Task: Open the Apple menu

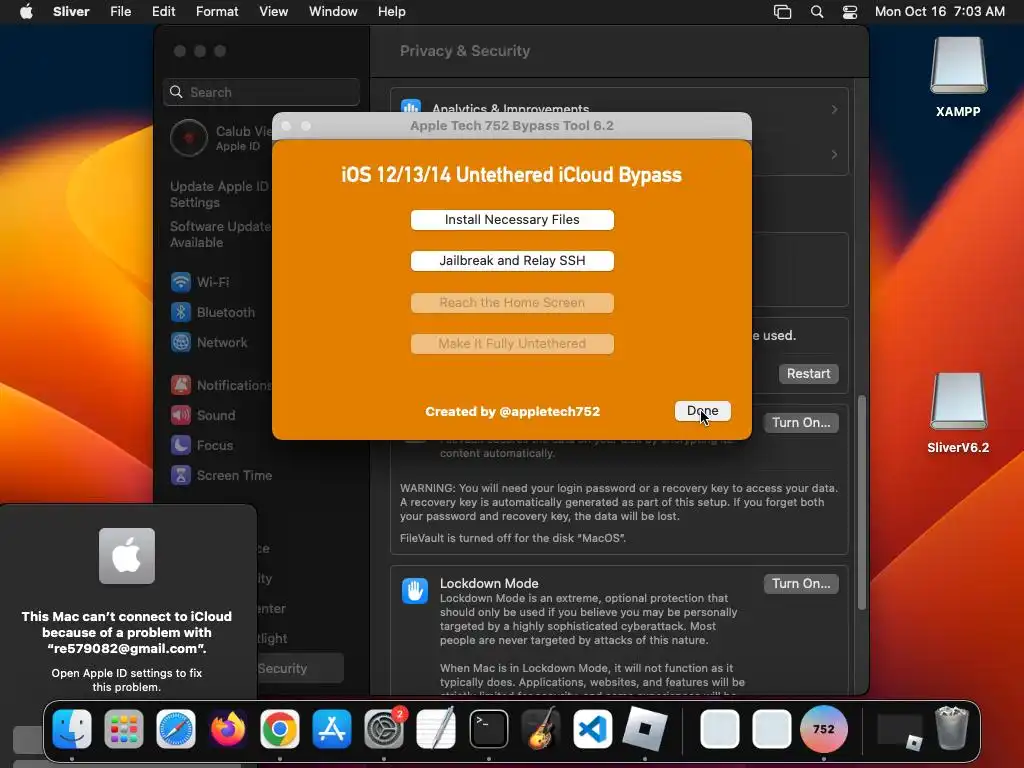Action: coord(26,12)
